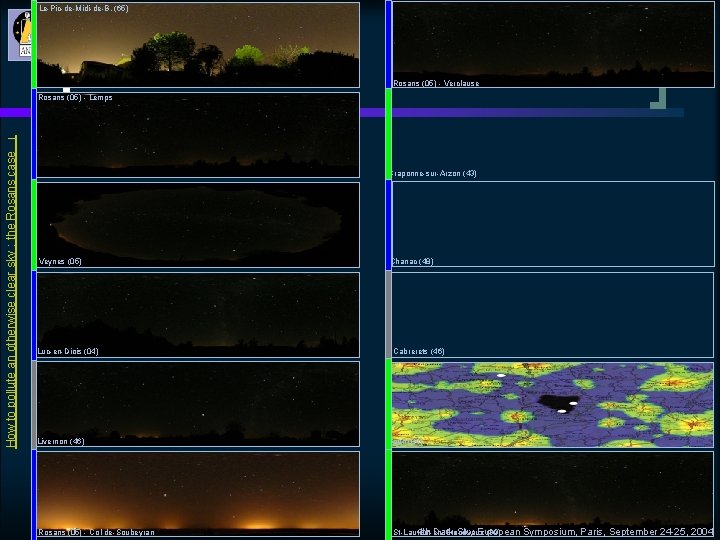Click the black dark-sky zone on the map
The image size is (720, 540).
(557, 404)
